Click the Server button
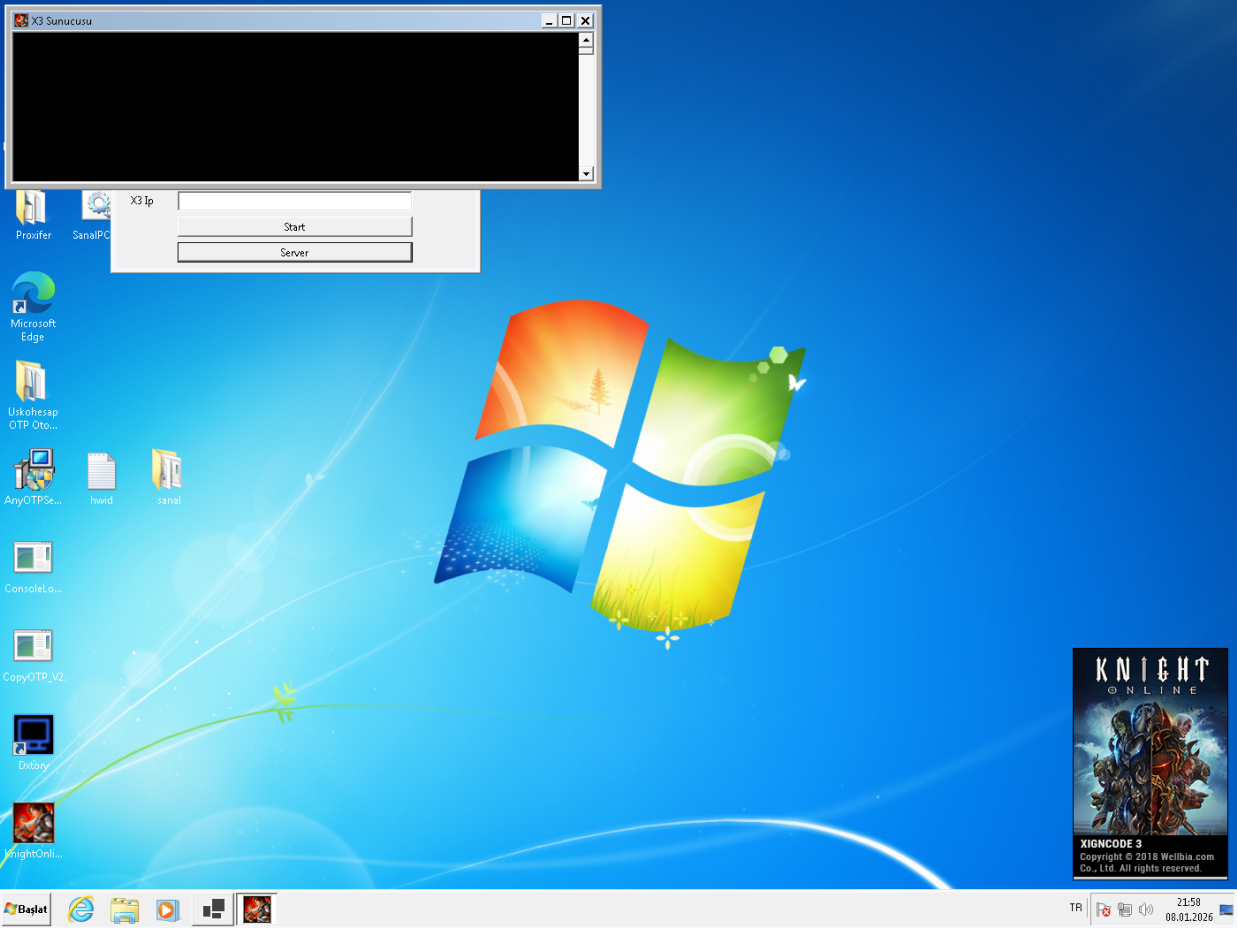The image size is (1237, 928). [x=294, y=252]
